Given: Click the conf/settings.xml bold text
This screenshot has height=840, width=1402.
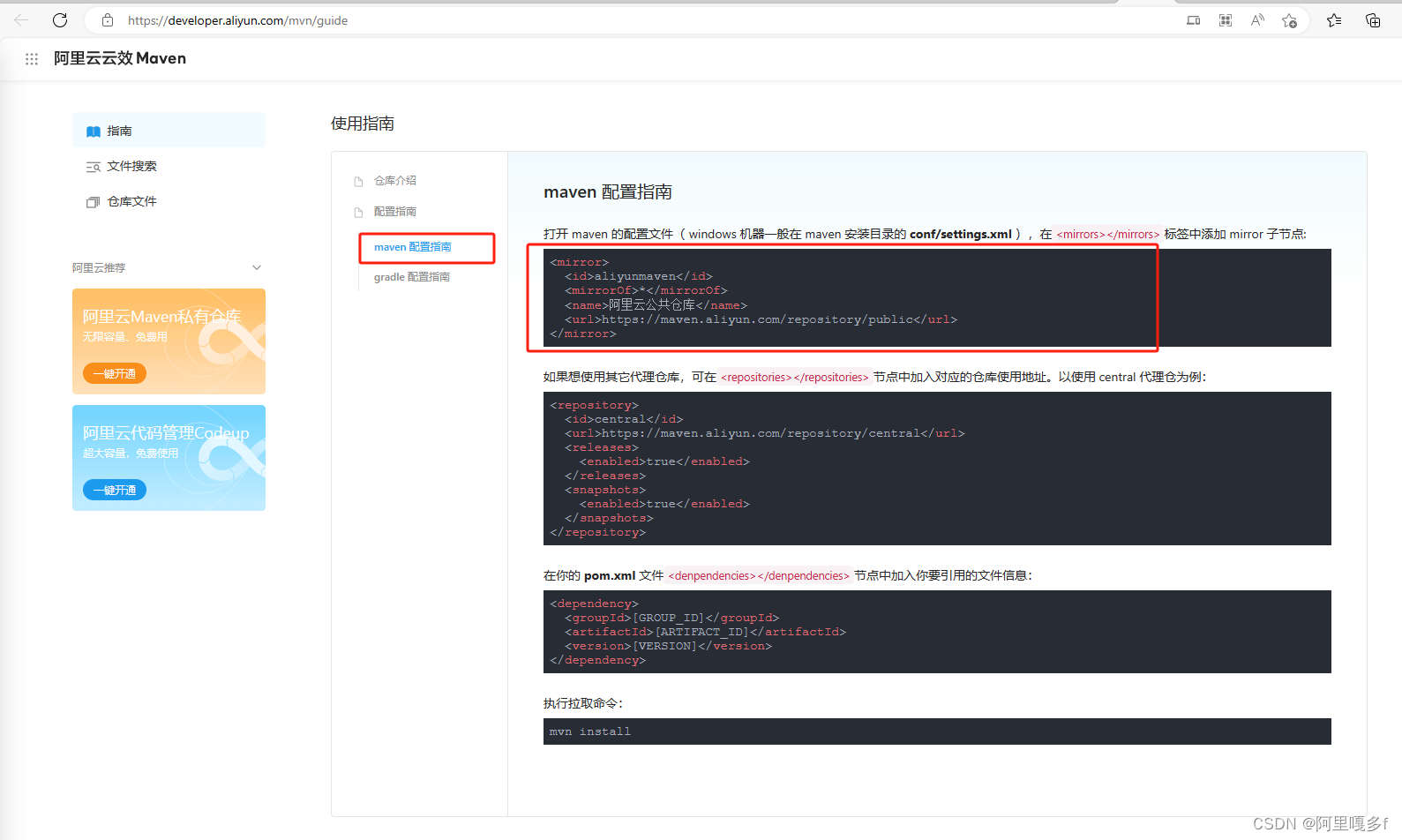Looking at the screenshot, I should [x=961, y=234].
